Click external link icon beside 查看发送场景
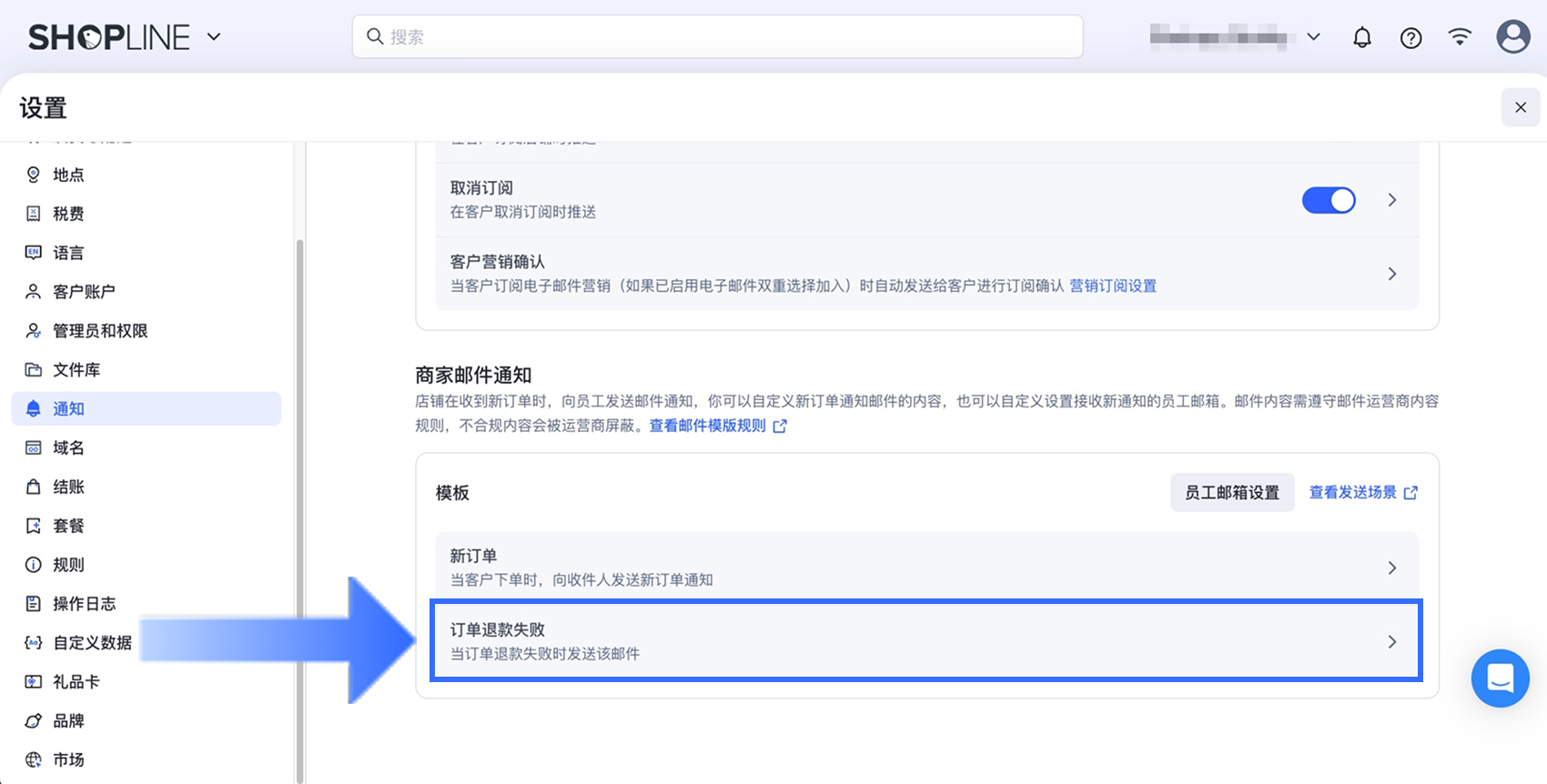Screen dimensions: 1547x784 coord(1410,492)
